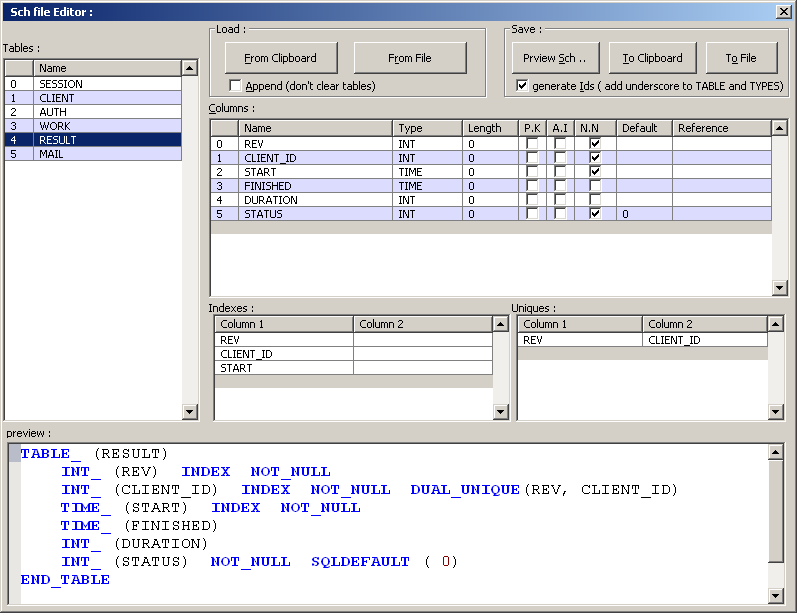The height and width of the screenshot is (613, 797).
Task: Toggle N.N checkbox for REV column
Action: (595, 144)
